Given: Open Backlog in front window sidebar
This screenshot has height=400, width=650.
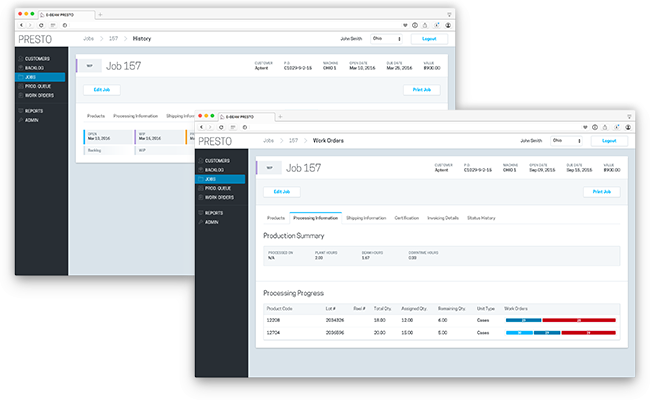Looking at the screenshot, I should coord(214,170).
